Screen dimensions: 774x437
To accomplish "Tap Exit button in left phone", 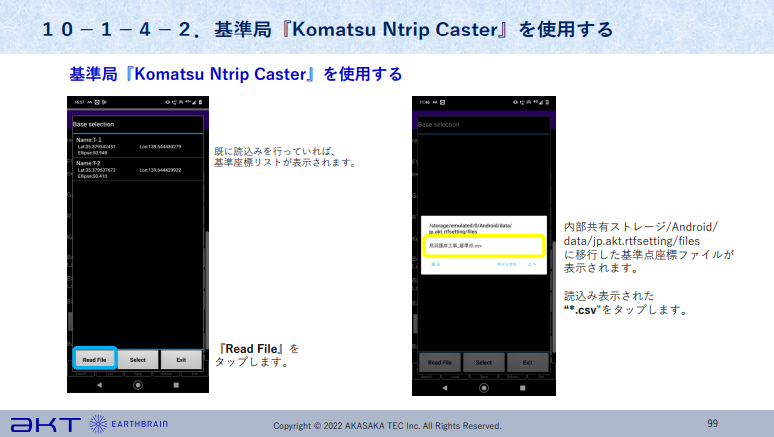I will (x=181, y=359).
